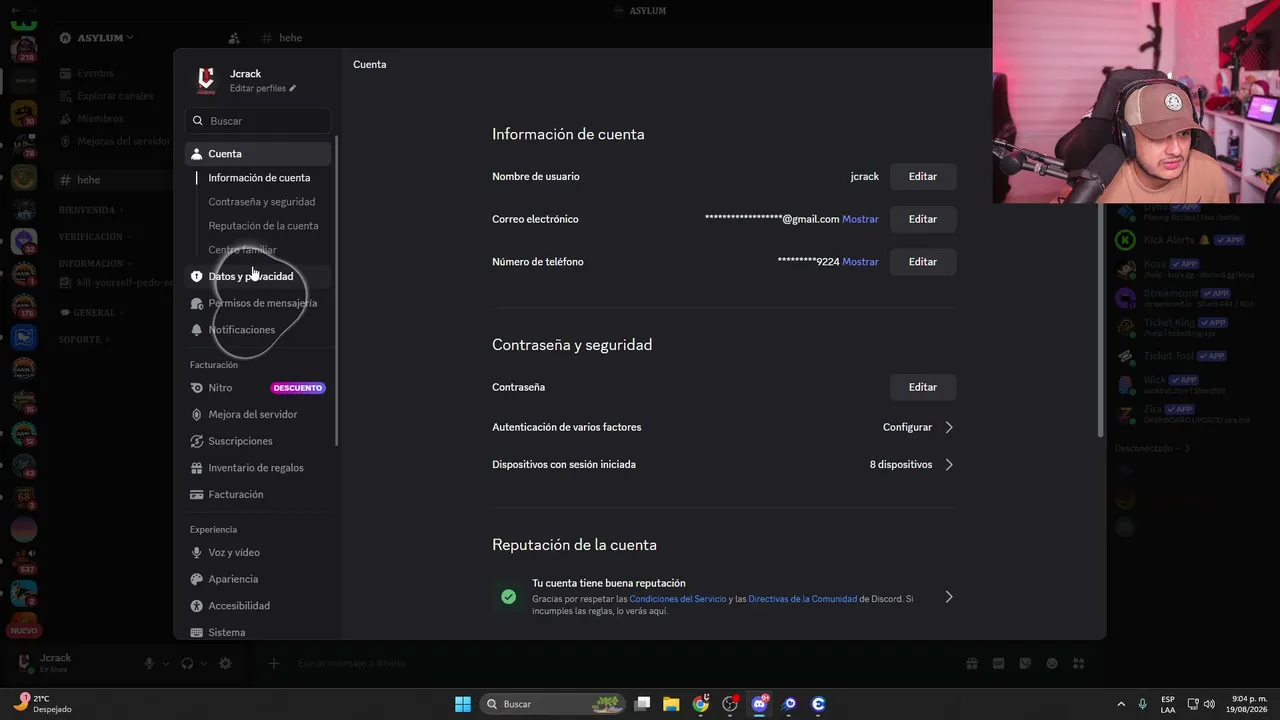Screen dimensions: 1280x720
Task: Show the hidden phone number
Action: pyautogui.click(x=860, y=262)
